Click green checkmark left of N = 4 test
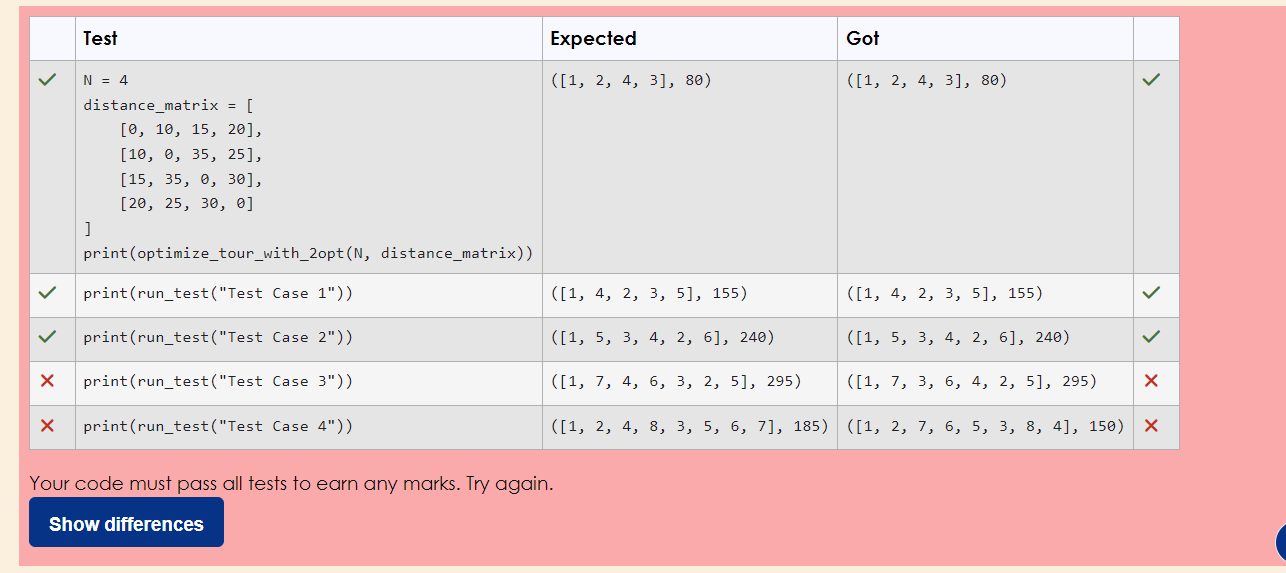 tap(47, 80)
